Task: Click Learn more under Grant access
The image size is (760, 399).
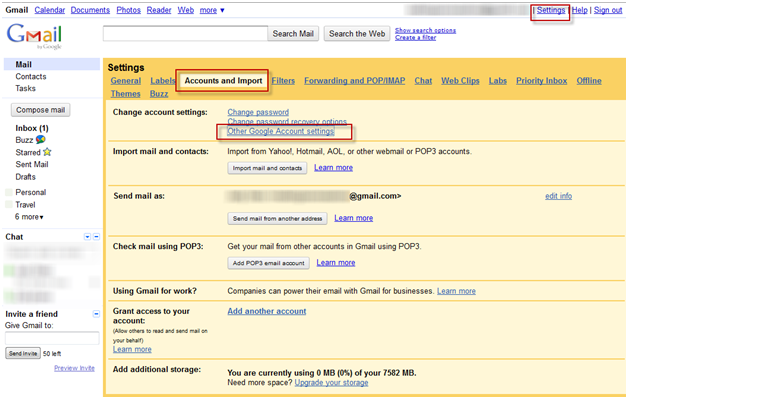Action: pos(132,349)
